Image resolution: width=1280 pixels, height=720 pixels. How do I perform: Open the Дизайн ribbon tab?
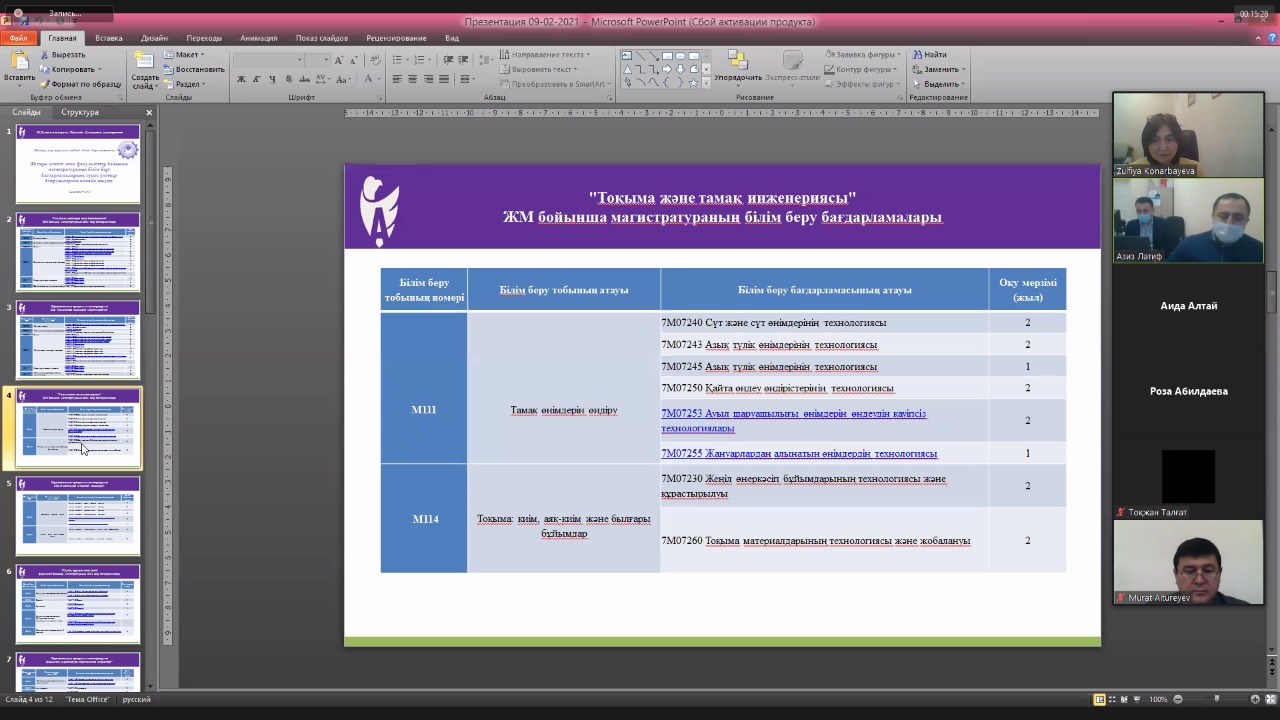click(x=154, y=38)
